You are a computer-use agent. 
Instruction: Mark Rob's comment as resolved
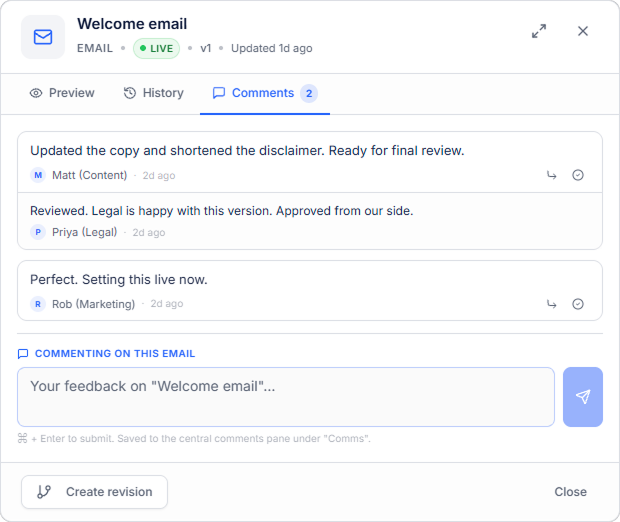[x=578, y=304]
